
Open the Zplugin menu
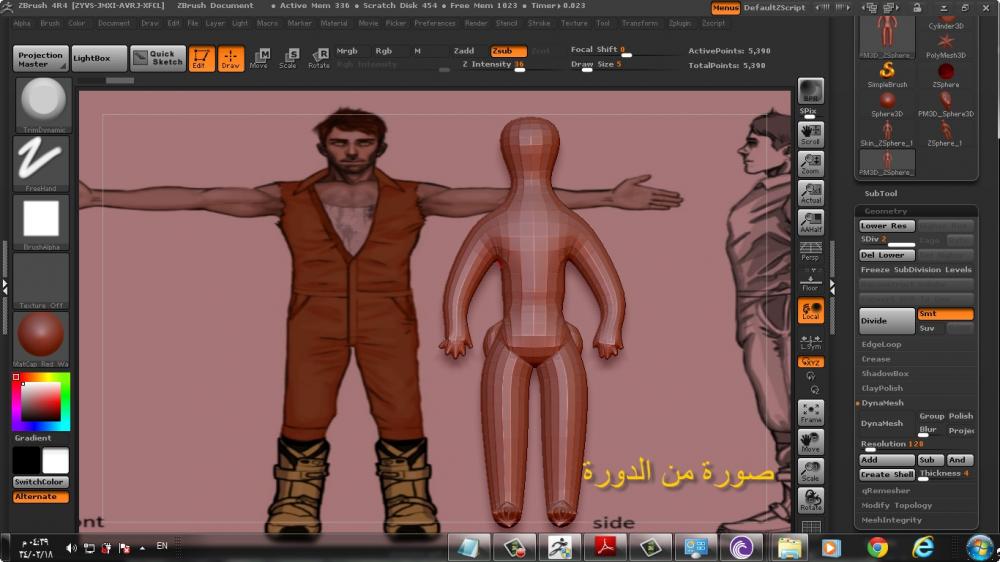point(679,23)
